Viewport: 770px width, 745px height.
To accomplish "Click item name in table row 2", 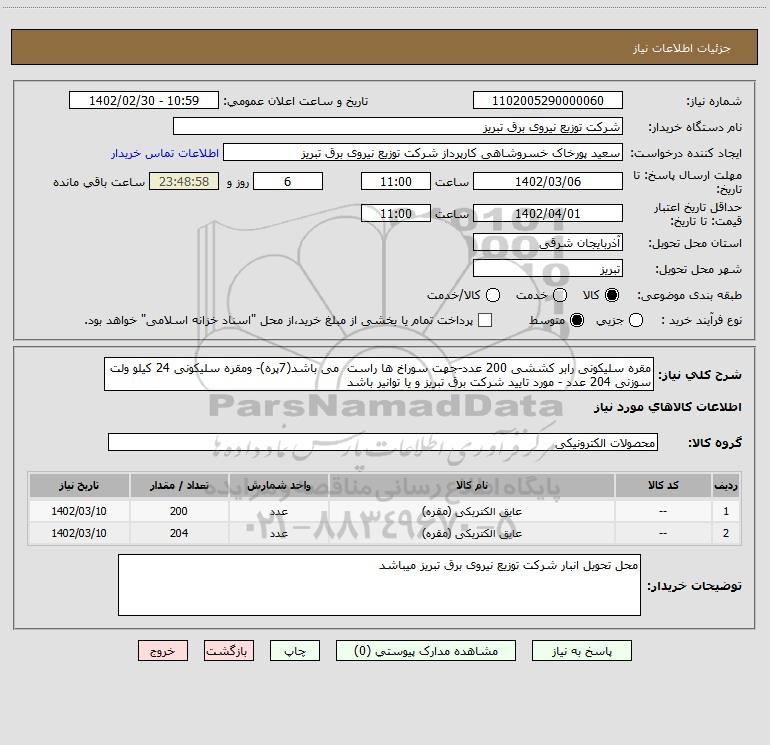I will point(472,533).
